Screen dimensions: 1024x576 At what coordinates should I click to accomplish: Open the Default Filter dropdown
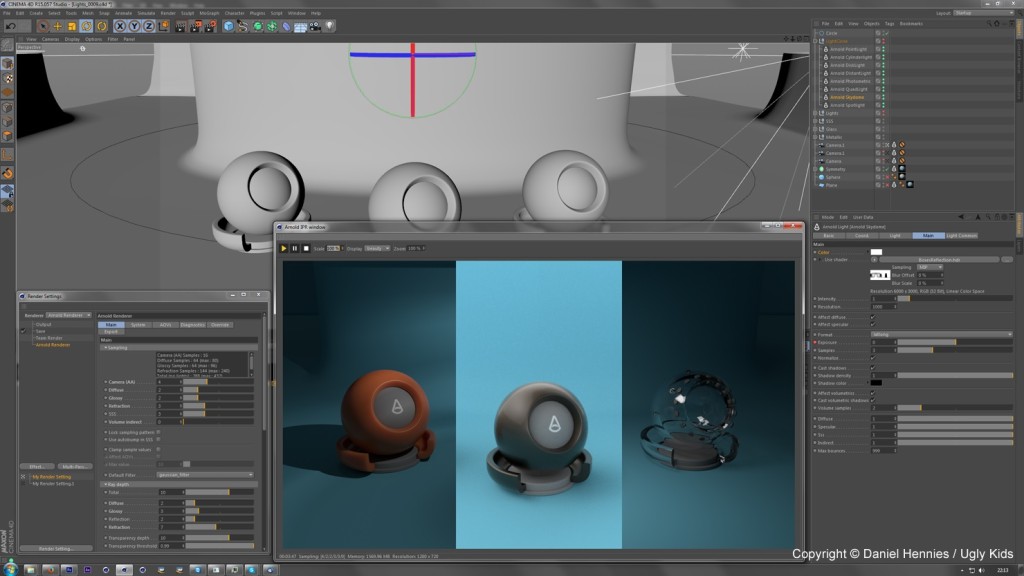pos(205,474)
